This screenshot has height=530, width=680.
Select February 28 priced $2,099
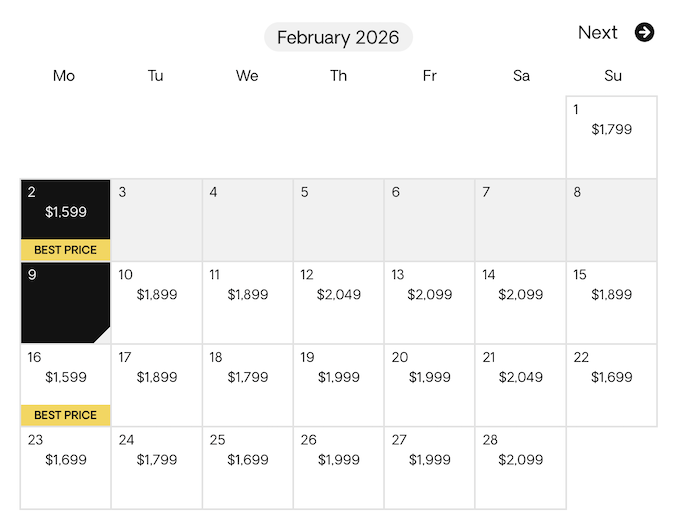pyautogui.click(x=521, y=468)
